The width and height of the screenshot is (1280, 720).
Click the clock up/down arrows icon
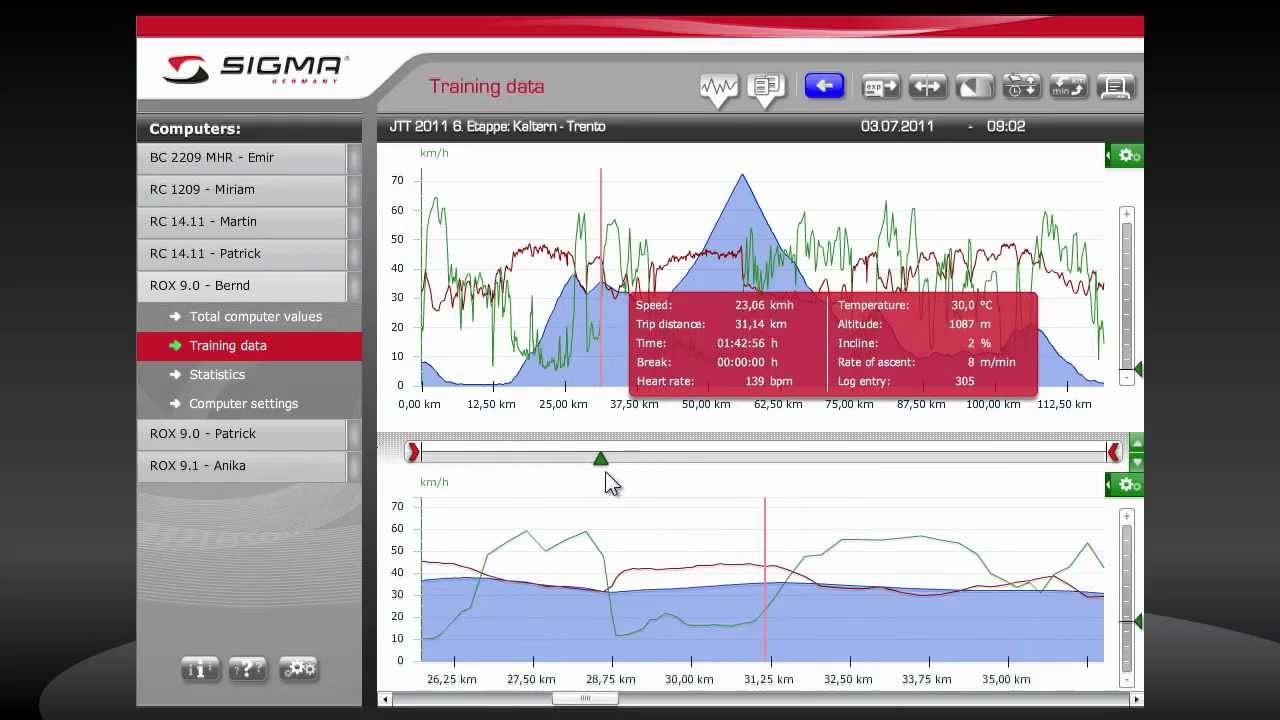pos(1021,87)
